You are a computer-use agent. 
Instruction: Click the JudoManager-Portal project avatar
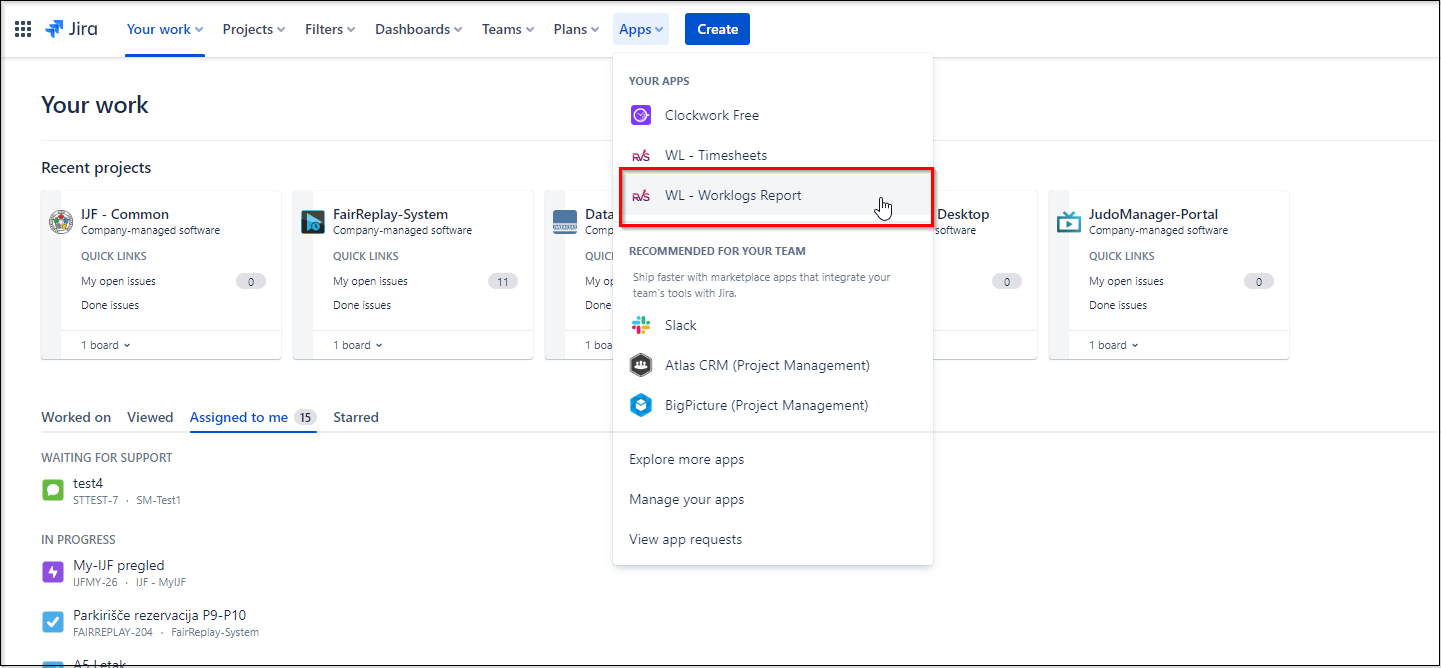(x=1069, y=222)
